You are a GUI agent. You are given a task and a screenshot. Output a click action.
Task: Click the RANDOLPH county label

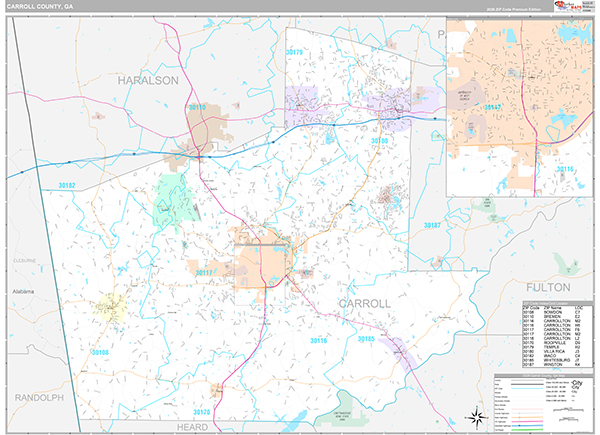39,398
